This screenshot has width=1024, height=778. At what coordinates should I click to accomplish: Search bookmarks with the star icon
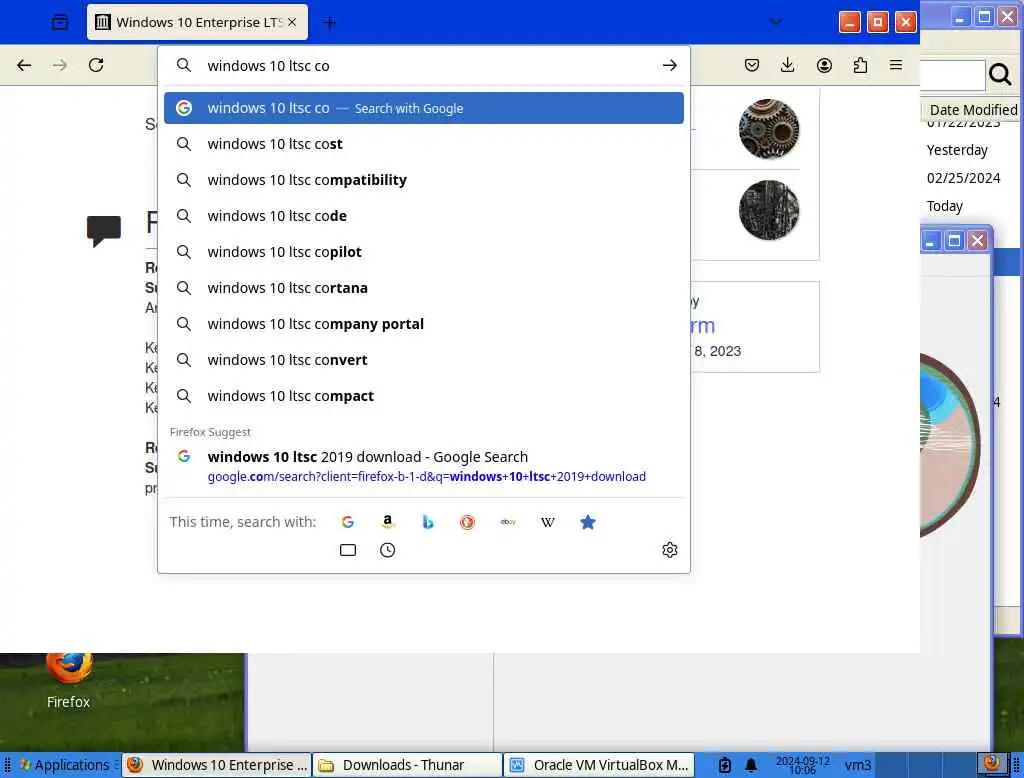tap(588, 522)
